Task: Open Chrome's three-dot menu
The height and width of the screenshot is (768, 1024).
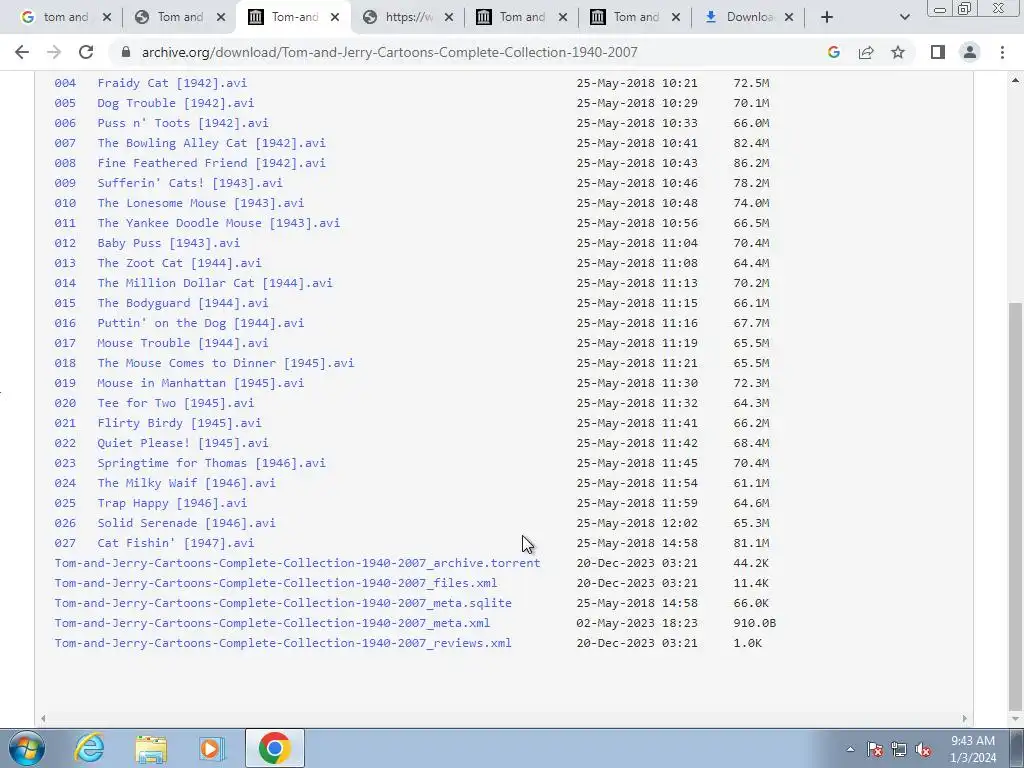Action: coord(1002,52)
